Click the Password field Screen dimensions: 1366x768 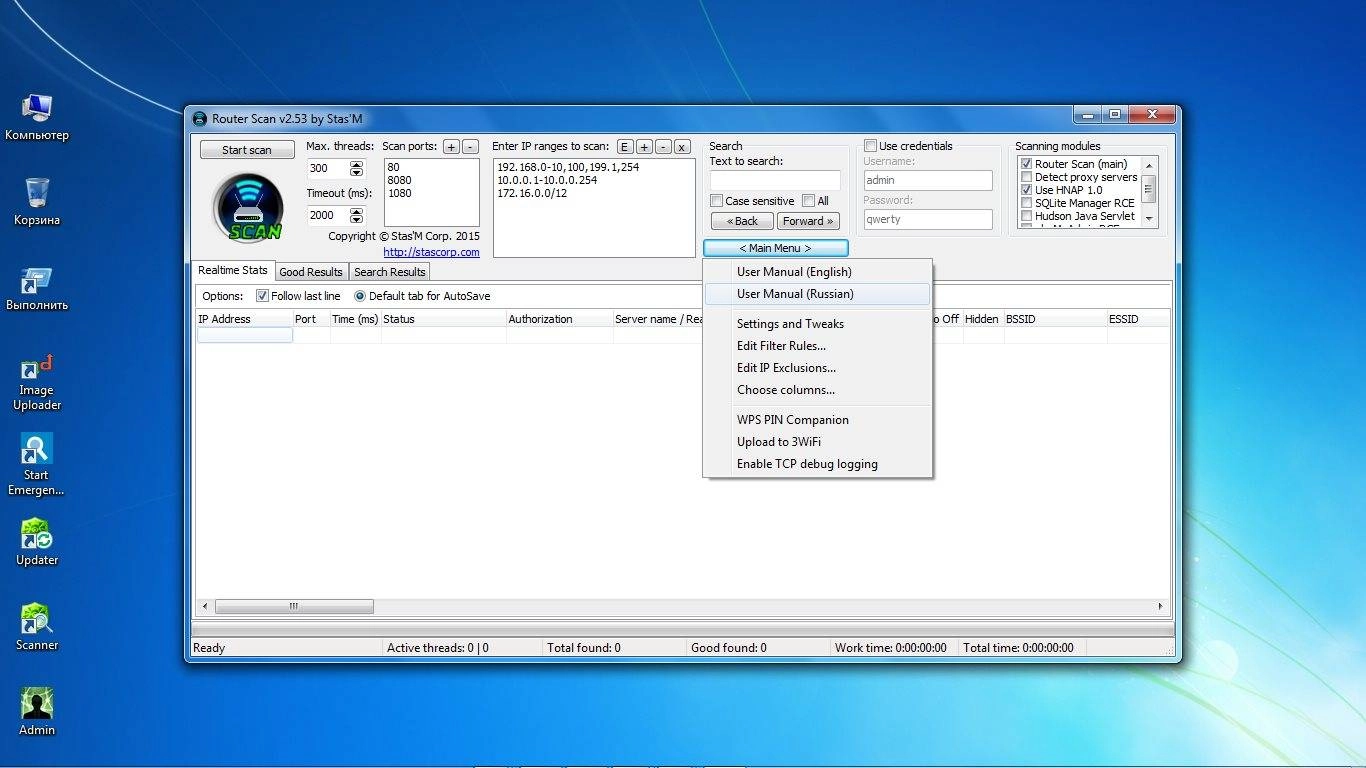click(x=927, y=220)
